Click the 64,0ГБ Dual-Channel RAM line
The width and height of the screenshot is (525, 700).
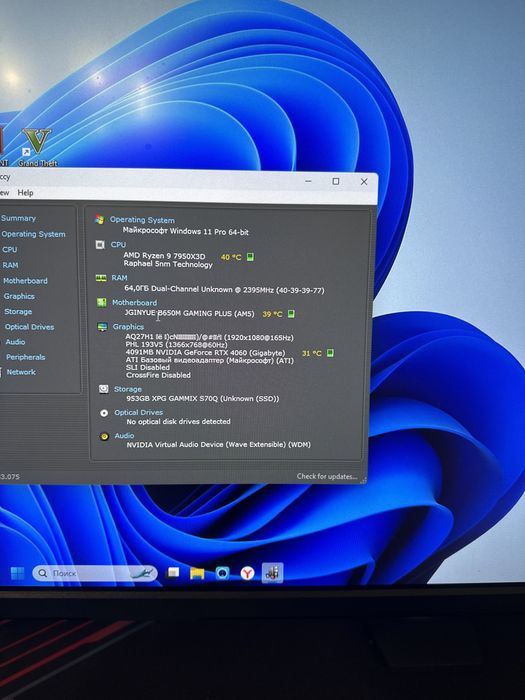coord(224,290)
